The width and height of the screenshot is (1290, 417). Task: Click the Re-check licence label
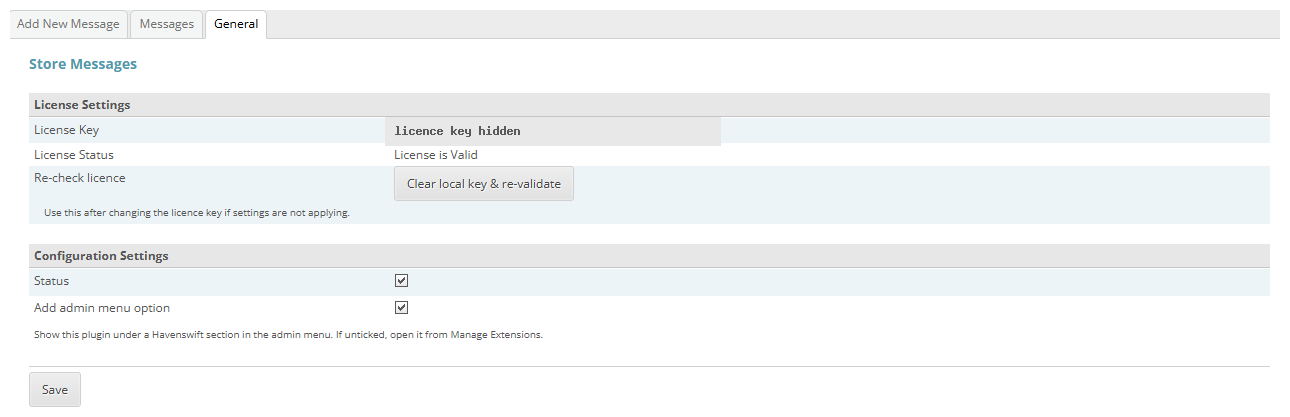[x=80, y=178]
